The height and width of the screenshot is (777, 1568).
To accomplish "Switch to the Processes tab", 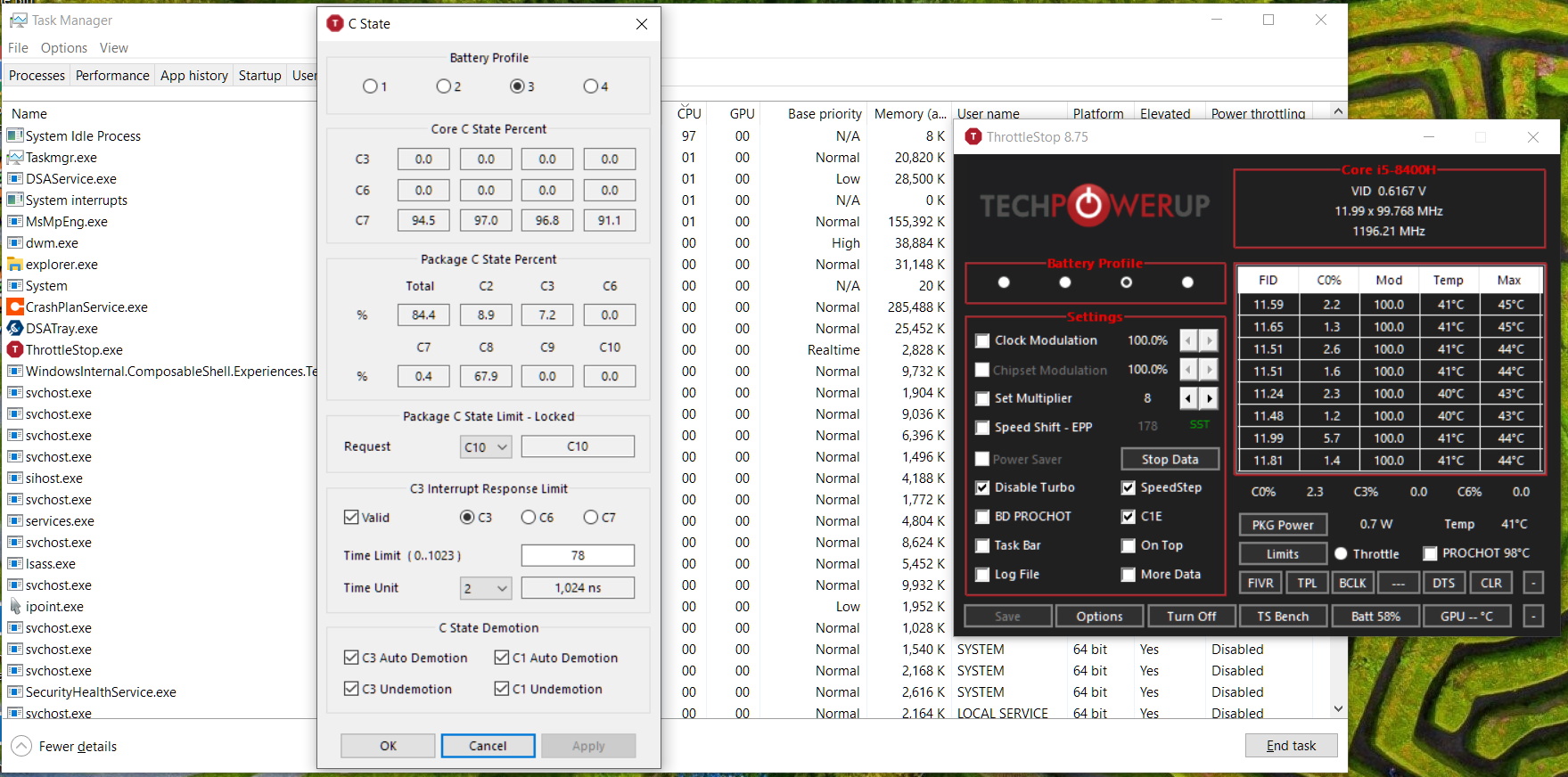I will point(37,76).
